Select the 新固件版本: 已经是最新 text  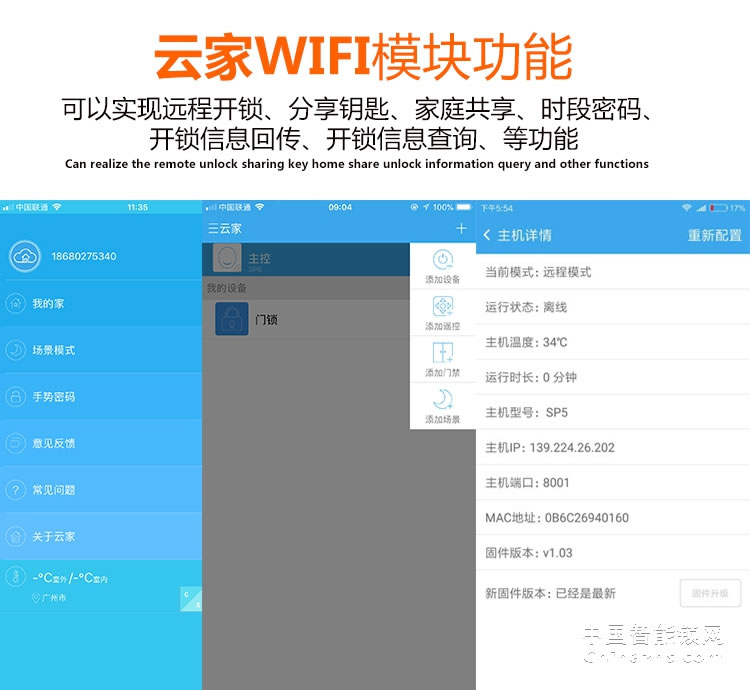(x=551, y=593)
